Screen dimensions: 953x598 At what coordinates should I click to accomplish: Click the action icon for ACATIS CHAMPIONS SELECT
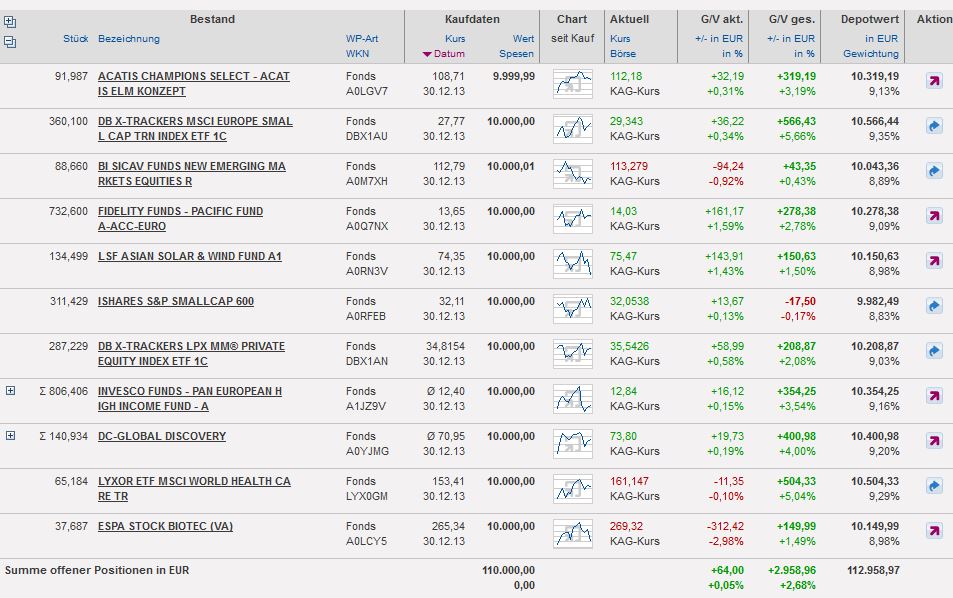[934, 81]
